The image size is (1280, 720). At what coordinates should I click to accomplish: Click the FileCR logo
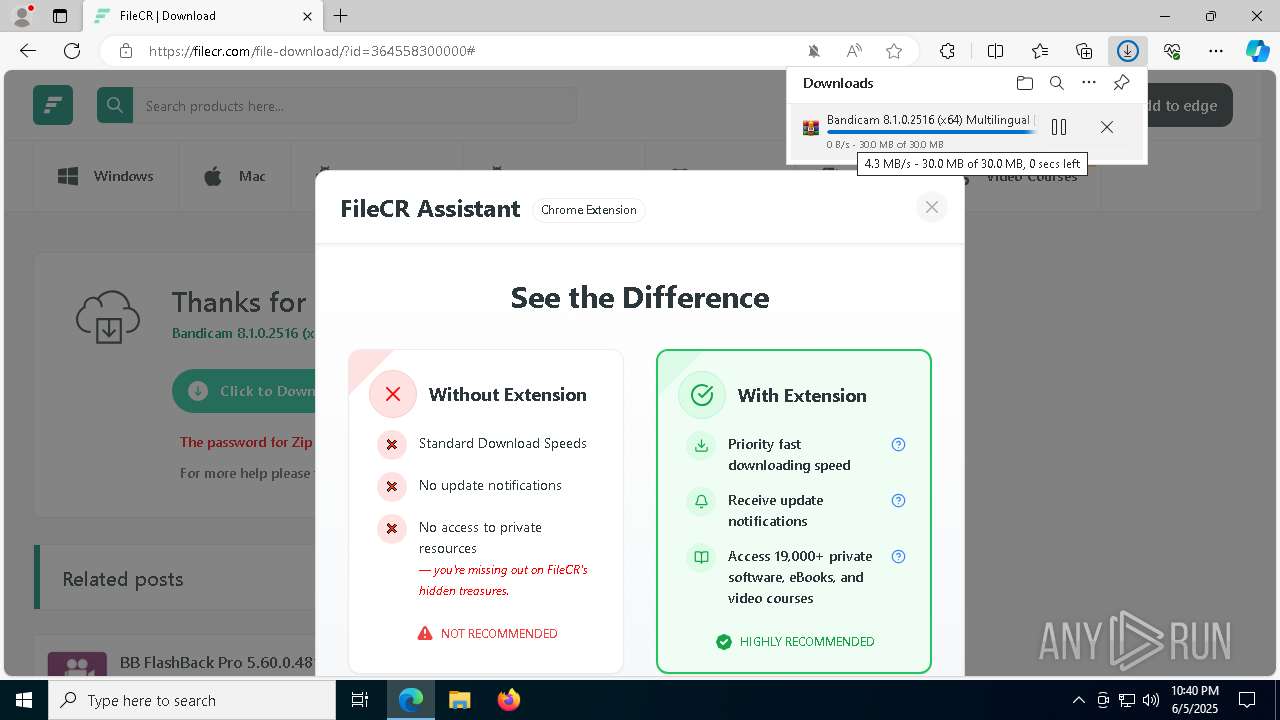tap(53, 105)
